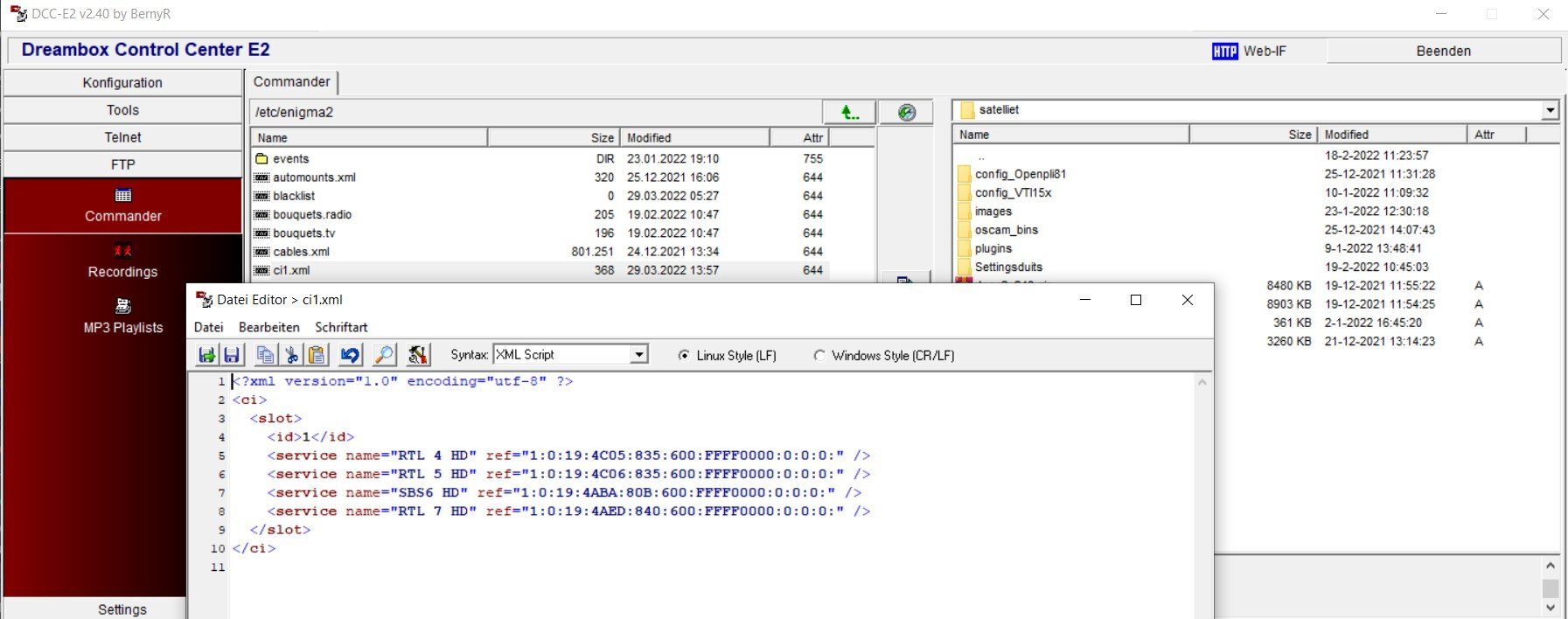
Task: Click the floppy disk save icon
Action: click(232, 355)
